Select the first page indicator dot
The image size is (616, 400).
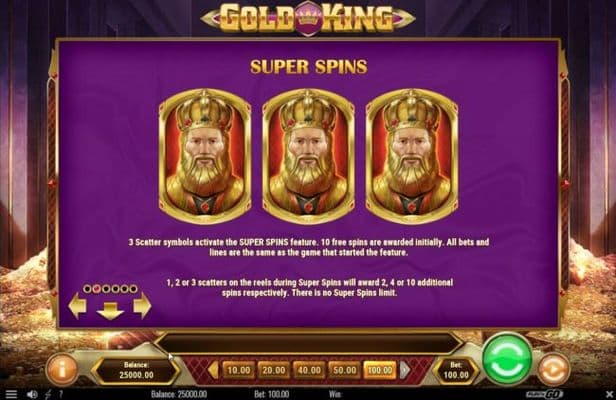click(x=87, y=289)
